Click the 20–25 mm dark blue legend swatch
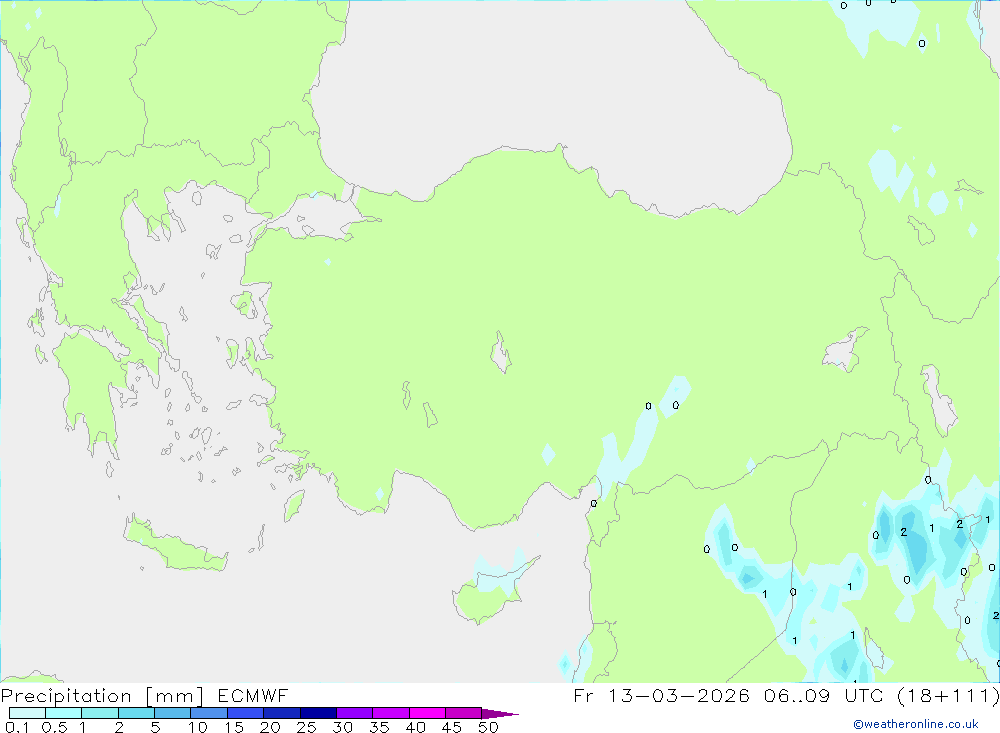The height and width of the screenshot is (733, 1000). [x=282, y=713]
